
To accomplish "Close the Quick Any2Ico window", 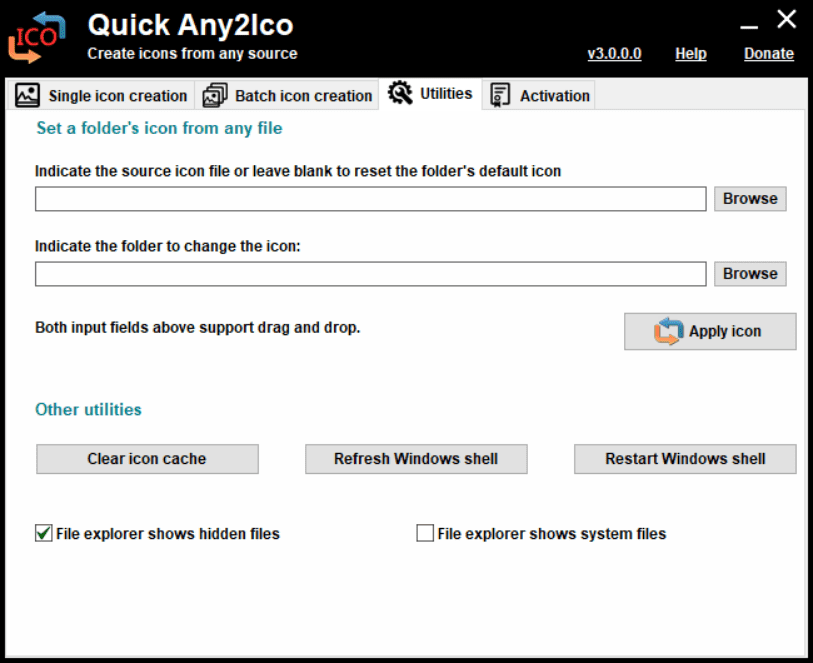I will 787,19.
